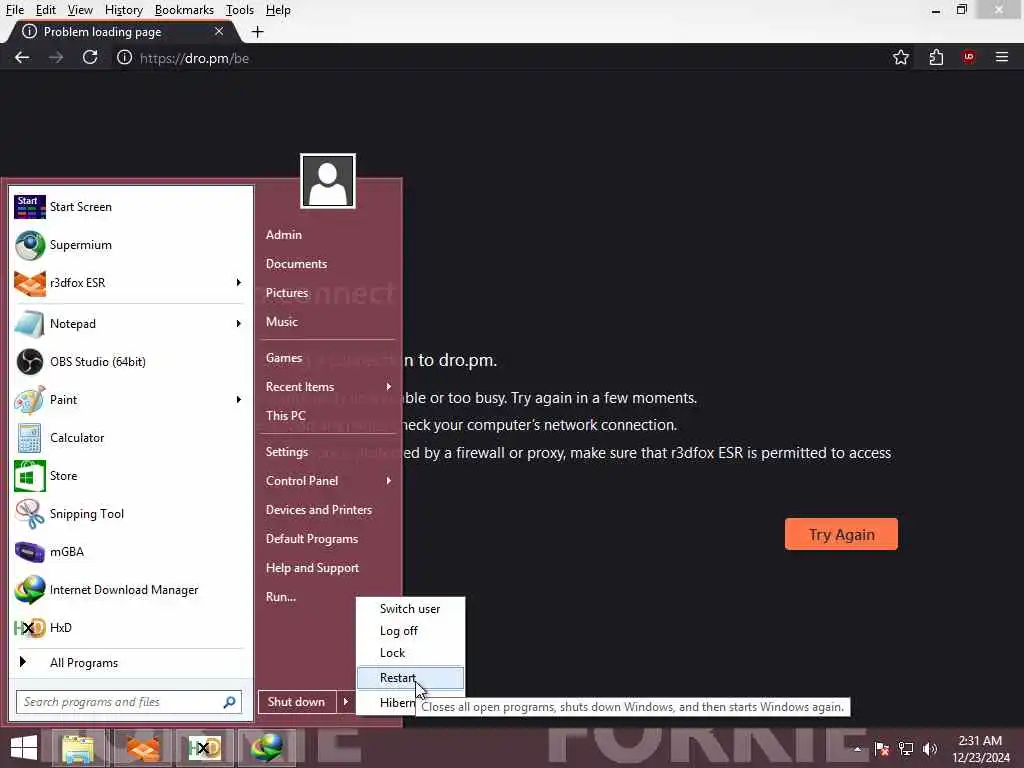The width and height of the screenshot is (1024, 768).
Task: Expand the Paint jump list arrow
Action: 238,400
